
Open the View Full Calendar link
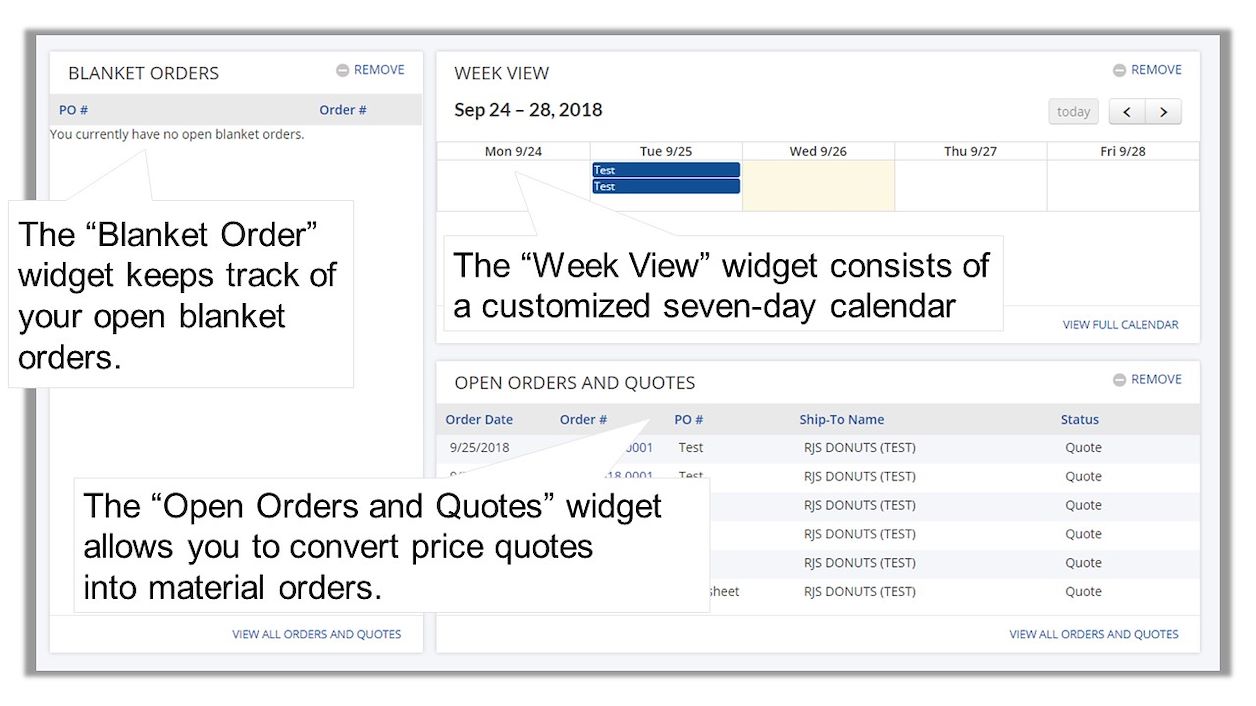[1120, 325]
